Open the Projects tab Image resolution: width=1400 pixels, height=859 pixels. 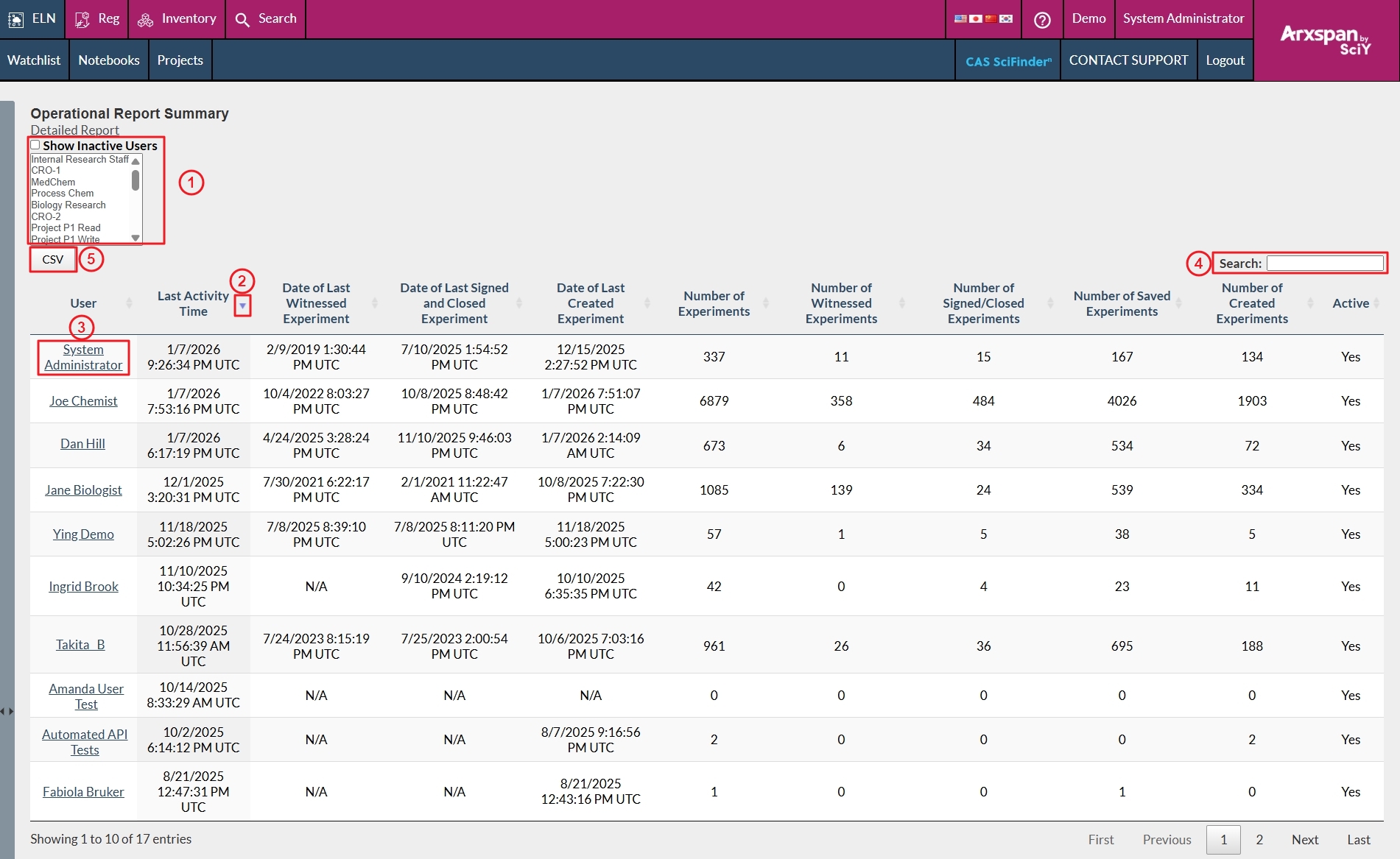180,60
